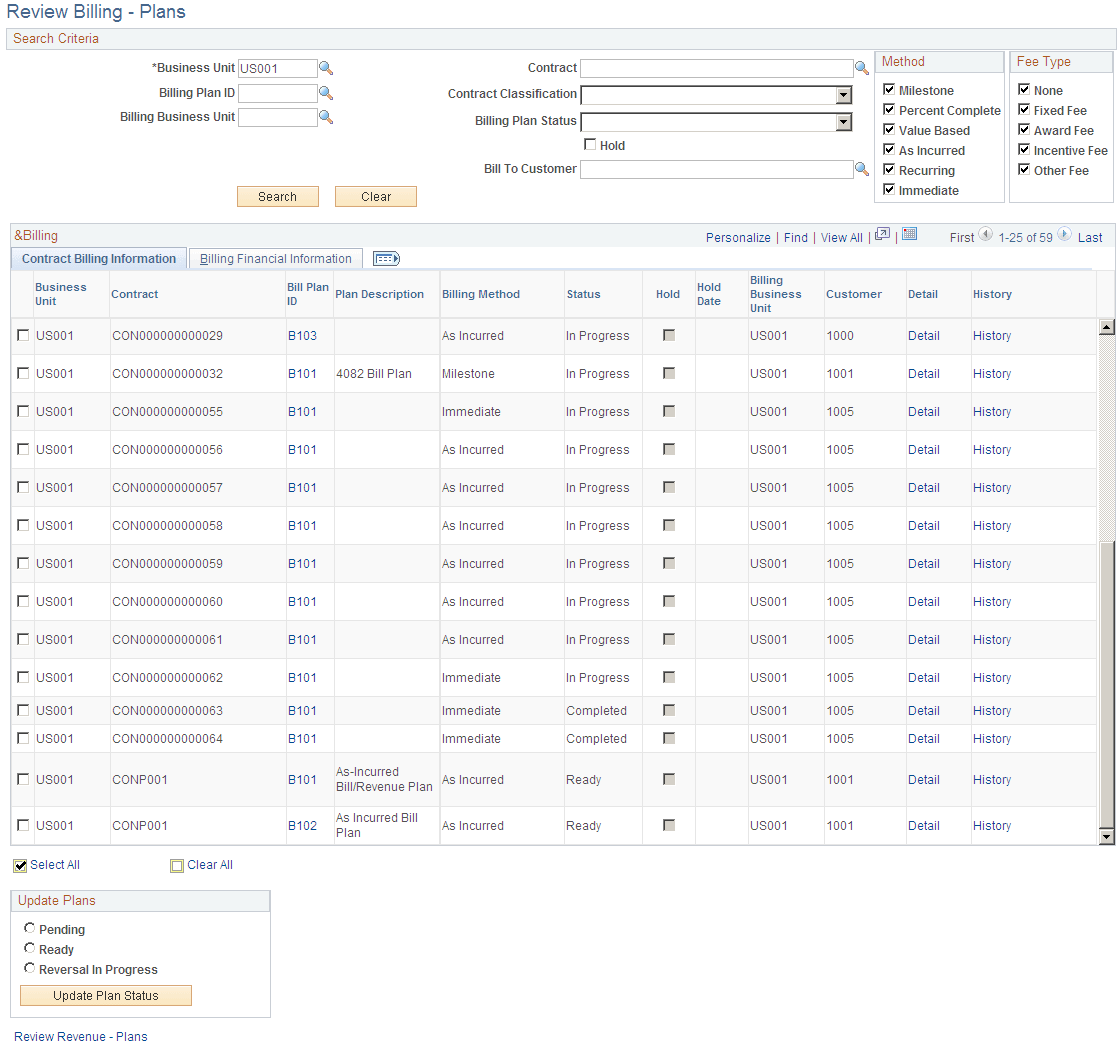
Task: Select the Ready radio button under Update Plans
Action: [x=30, y=948]
